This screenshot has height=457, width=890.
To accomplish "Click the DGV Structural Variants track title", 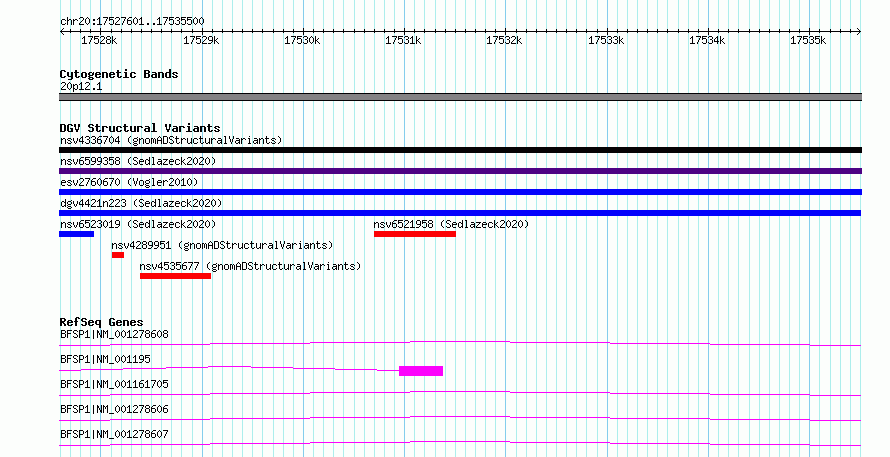I will pos(140,128).
